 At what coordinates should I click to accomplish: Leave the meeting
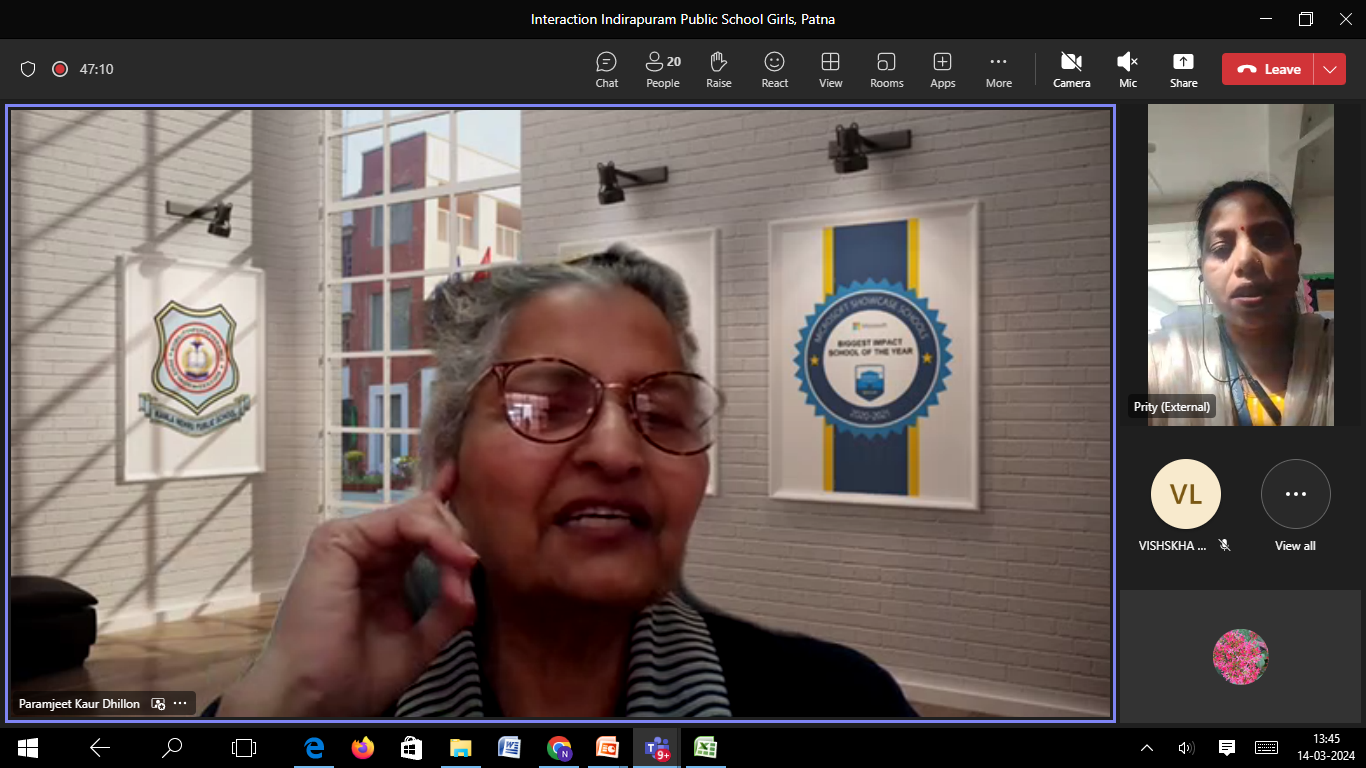(1268, 69)
